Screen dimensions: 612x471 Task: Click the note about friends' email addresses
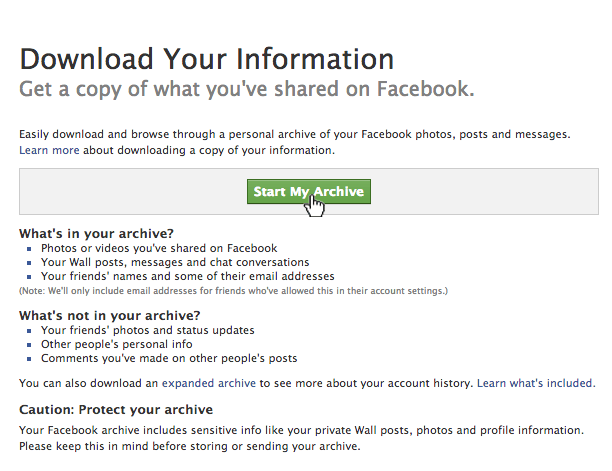point(233,291)
